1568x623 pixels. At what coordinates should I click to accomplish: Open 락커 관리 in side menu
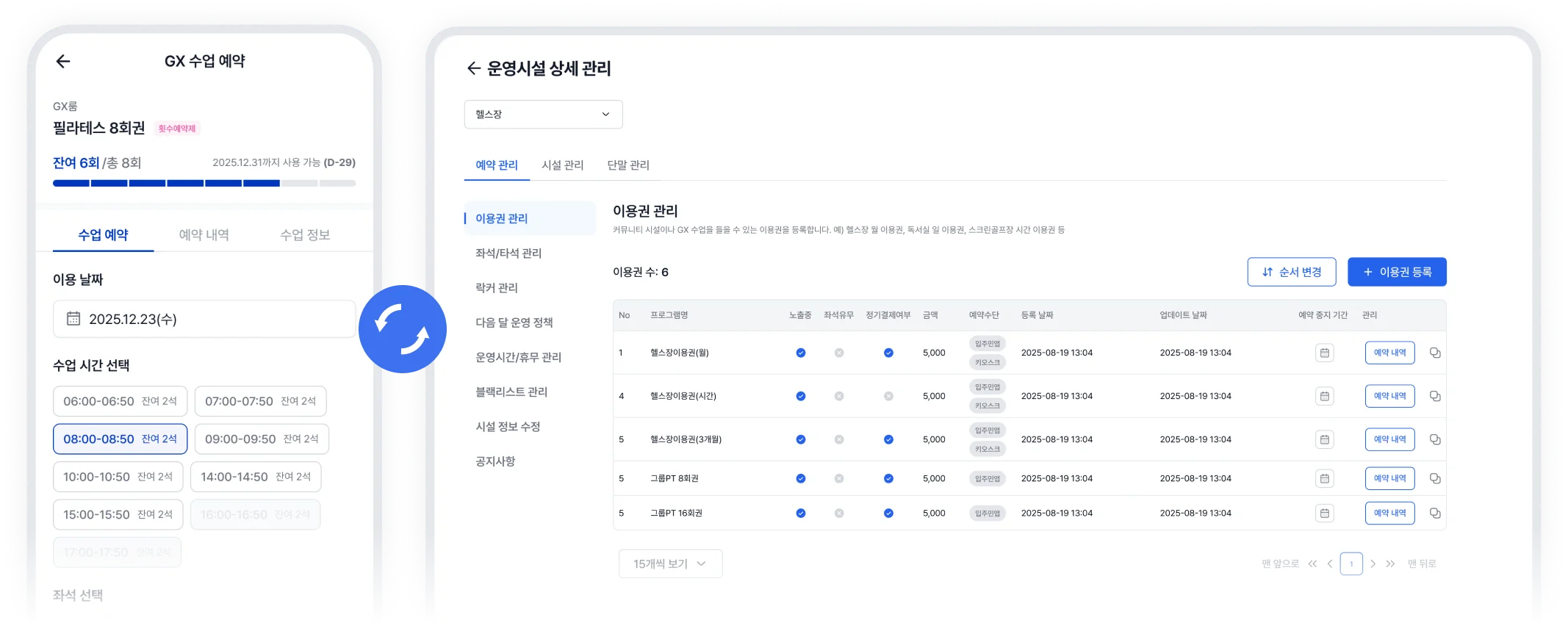(x=497, y=287)
